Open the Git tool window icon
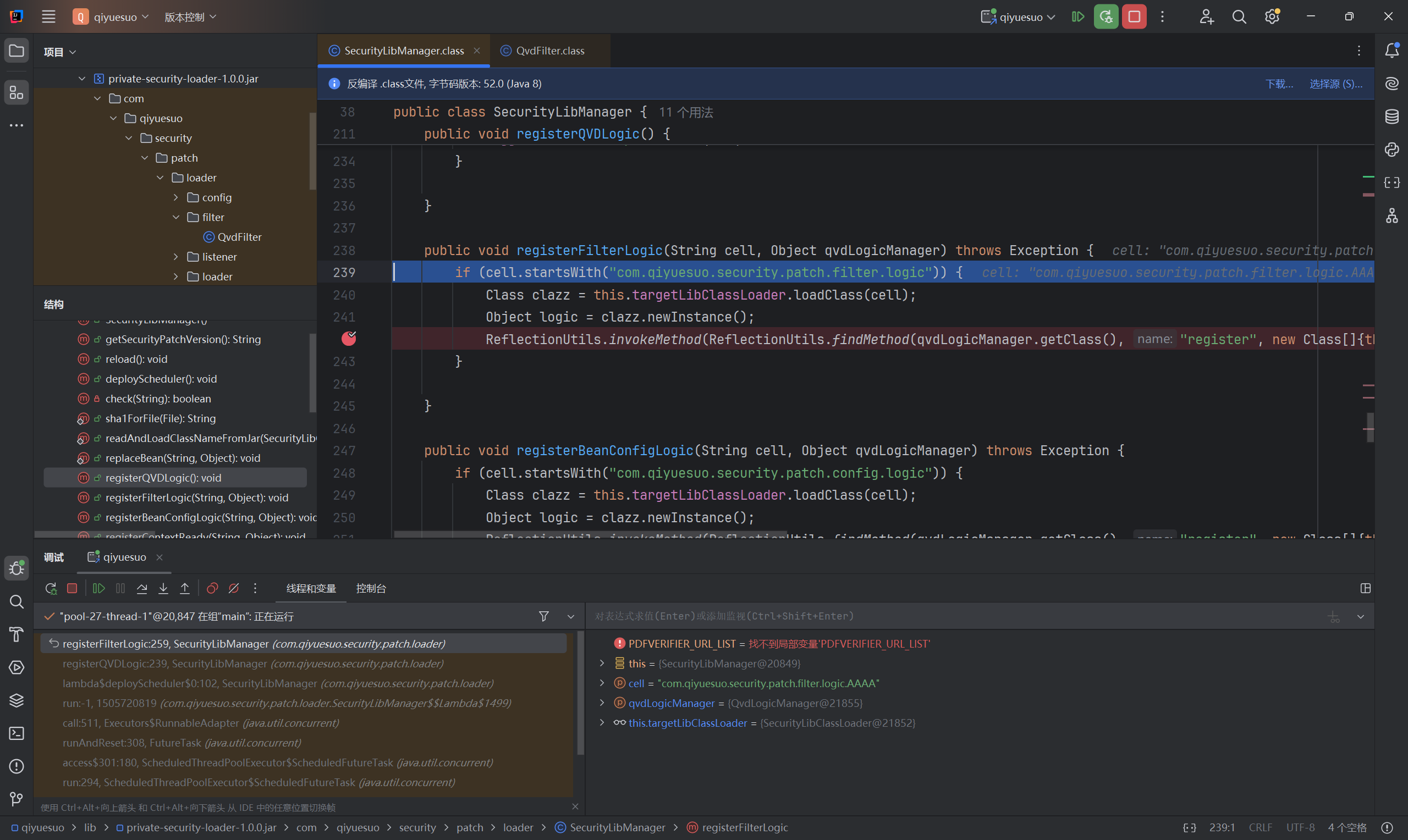This screenshot has width=1408, height=840. click(16, 799)
